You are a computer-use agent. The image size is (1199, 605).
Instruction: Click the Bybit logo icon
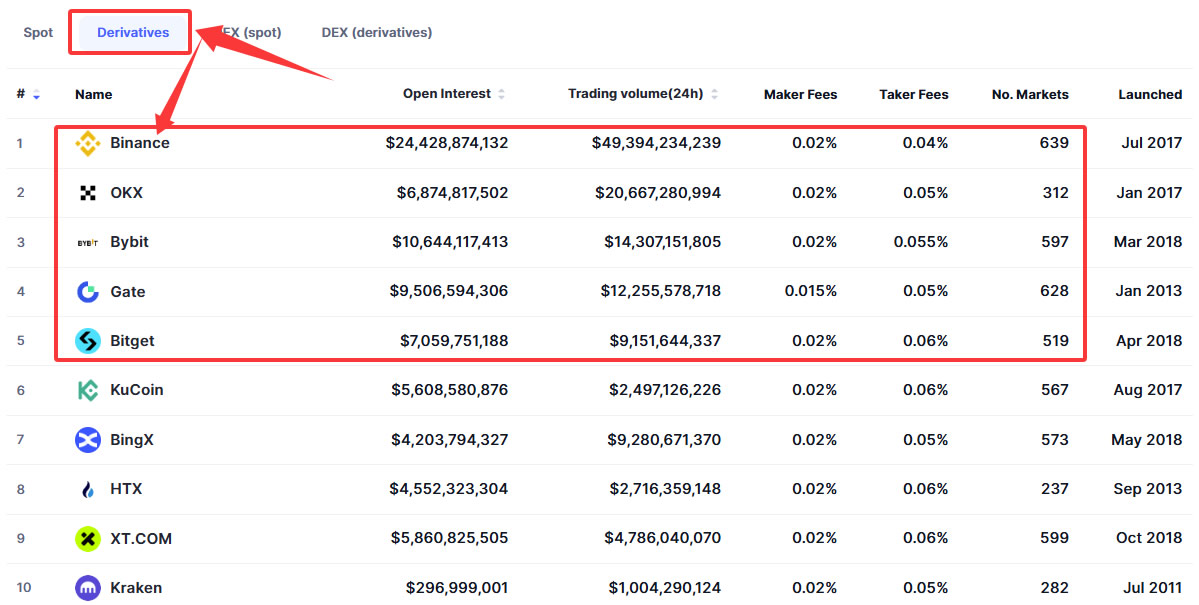point(88,243)
